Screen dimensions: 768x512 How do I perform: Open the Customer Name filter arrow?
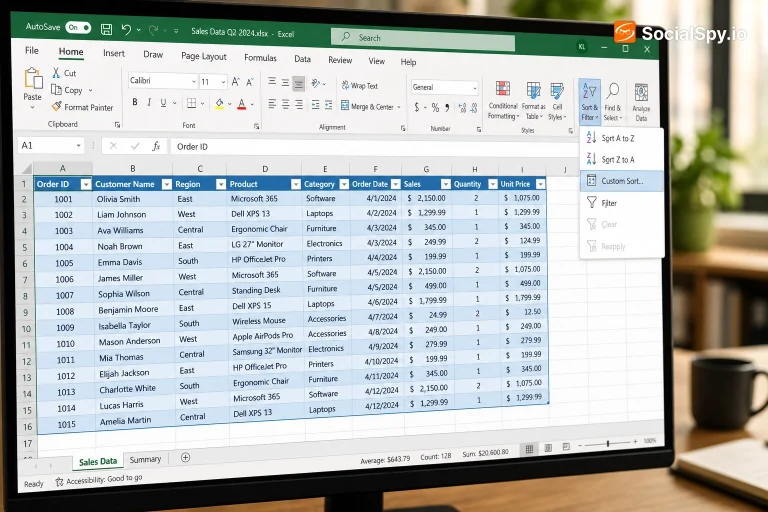[167, 184]
